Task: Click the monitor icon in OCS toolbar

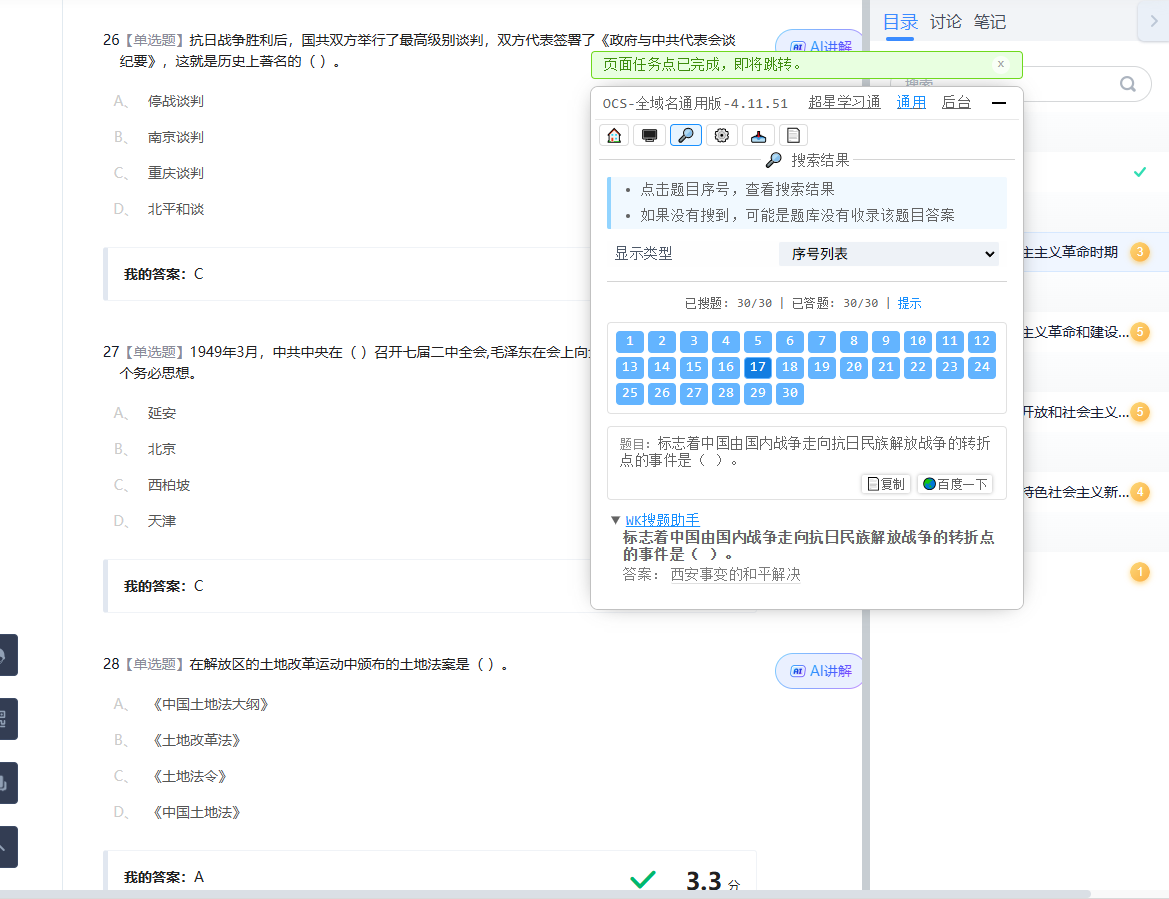Action: pos(649,134)
